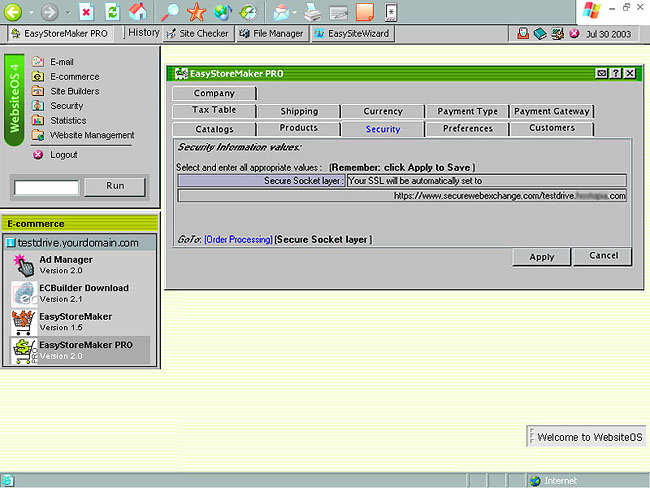Screen dimensions: 650x488
Task: Open File Manager from the taskbar
Action: tap(271, 33)
